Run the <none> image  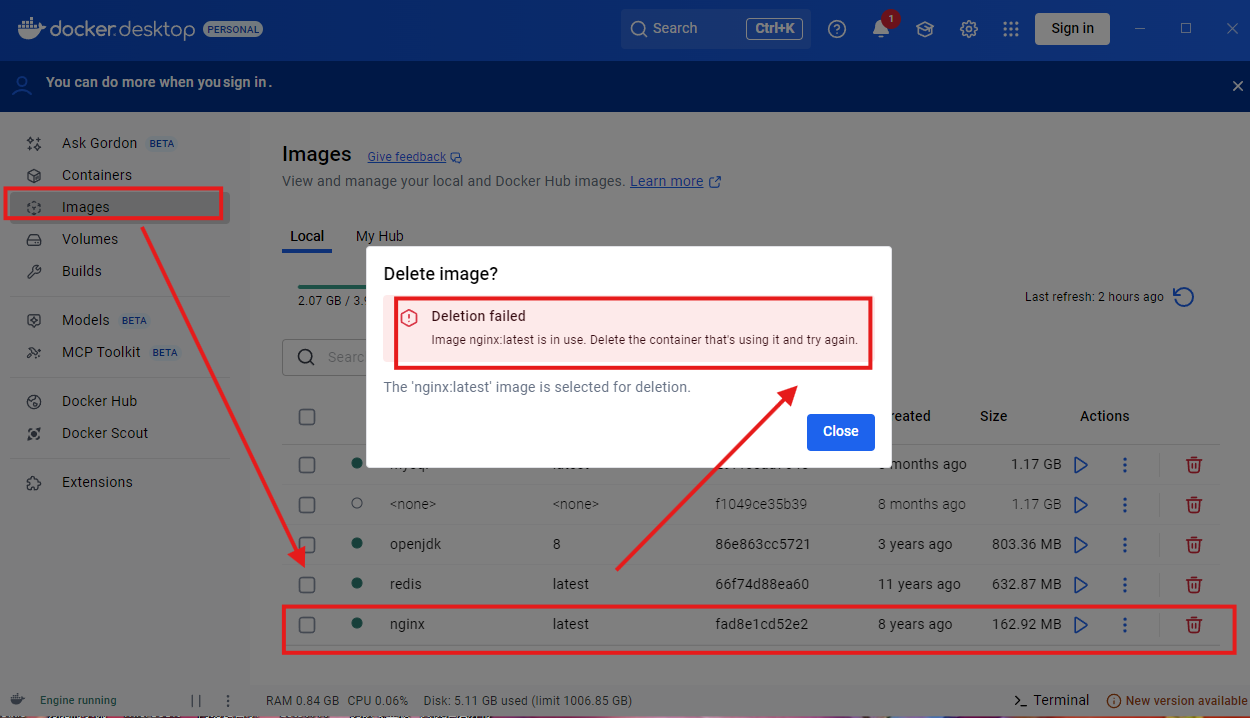(1080, 504)
